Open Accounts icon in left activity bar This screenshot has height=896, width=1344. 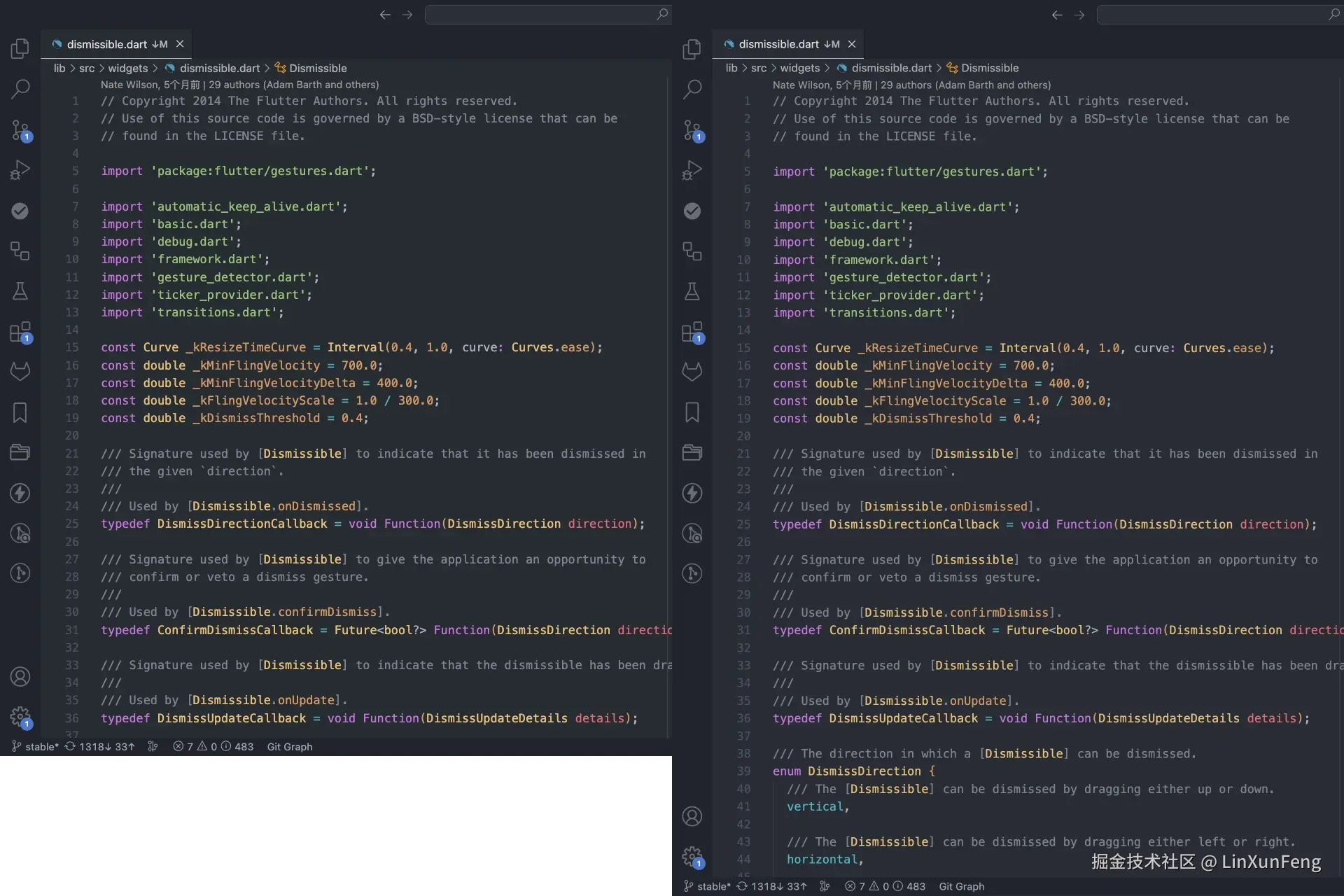pyautogui.click(x=20, y=677)
